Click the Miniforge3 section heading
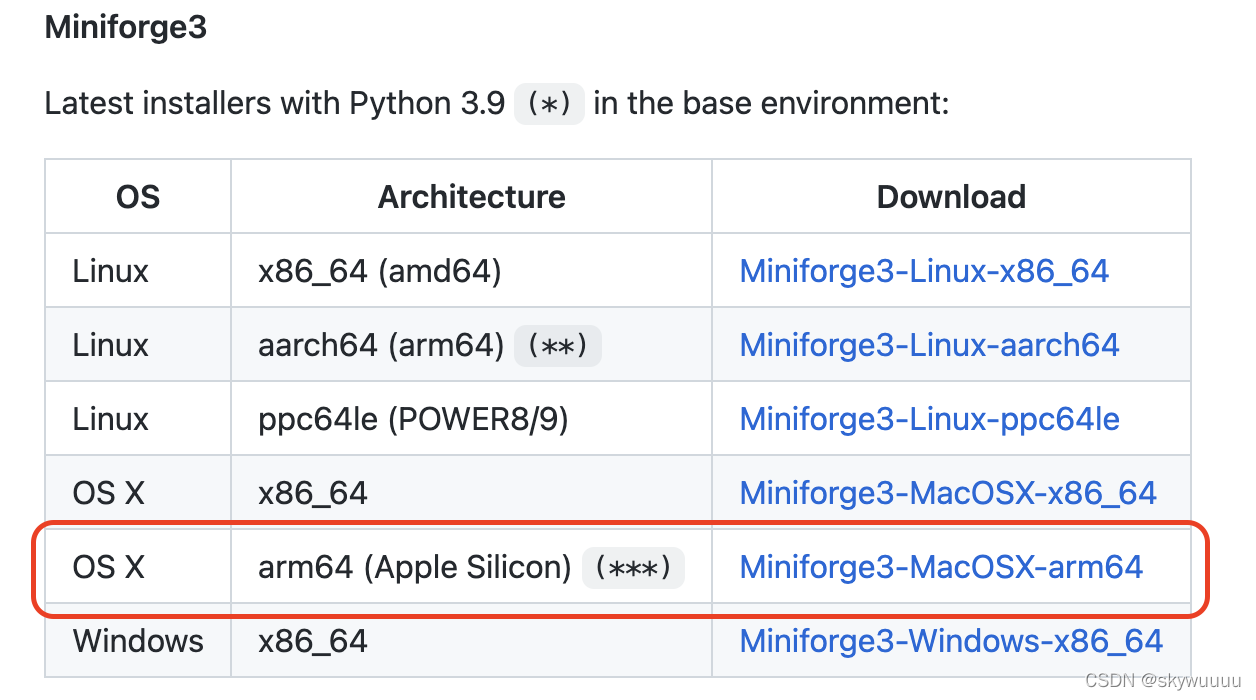The image size is (1256, 700). [126, 27]
